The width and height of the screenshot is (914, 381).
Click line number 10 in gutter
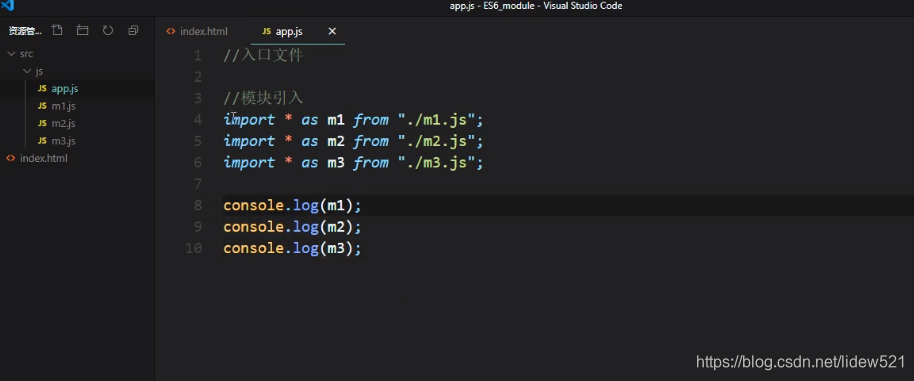click(194, 248)
